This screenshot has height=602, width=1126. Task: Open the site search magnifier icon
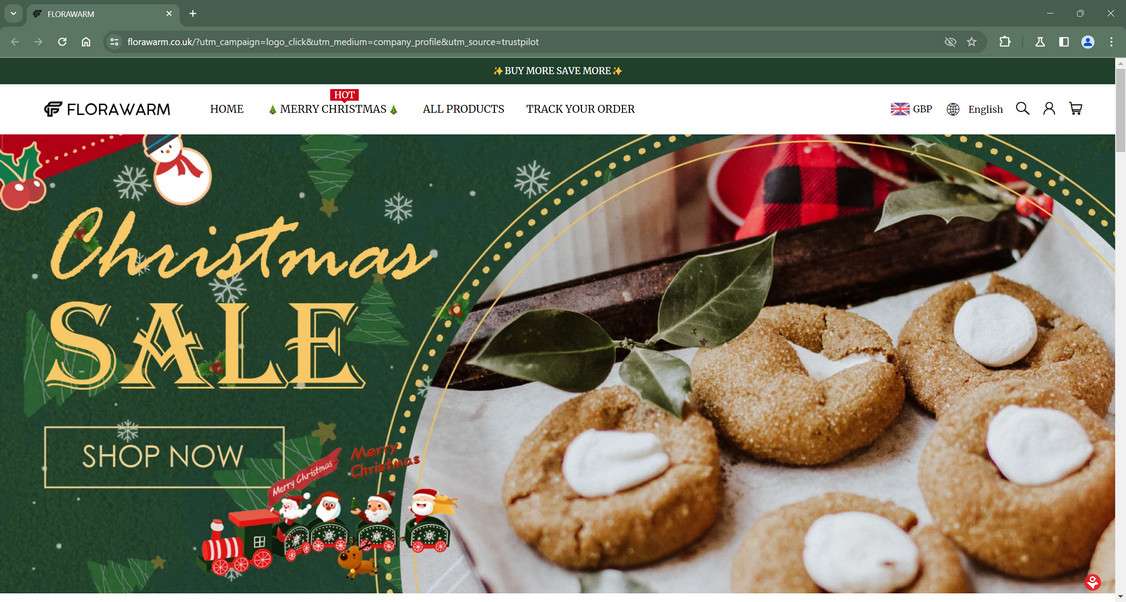click(x=1023, y=108)
